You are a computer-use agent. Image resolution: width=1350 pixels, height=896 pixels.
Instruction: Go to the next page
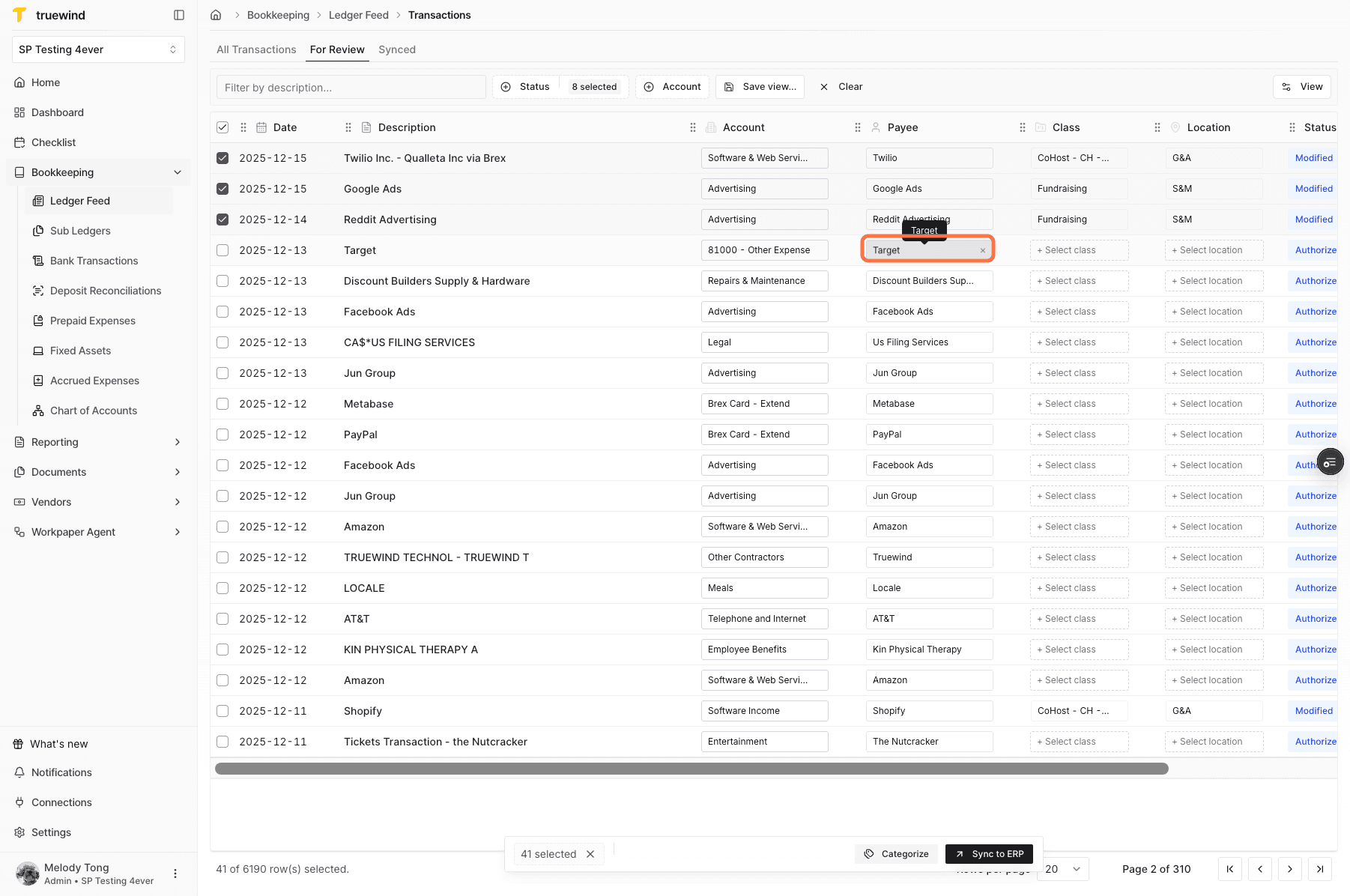click(x=1290, y=869)
